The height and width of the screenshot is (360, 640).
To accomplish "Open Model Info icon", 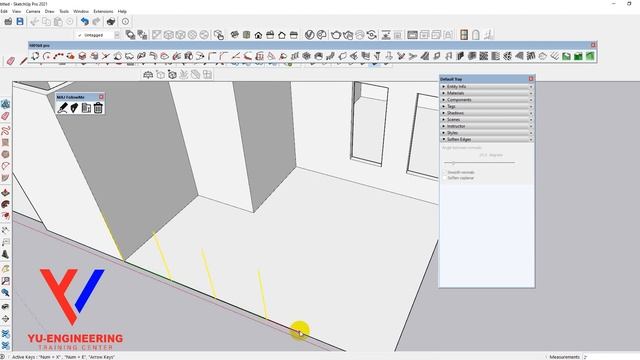I will (x=125, y=21).
